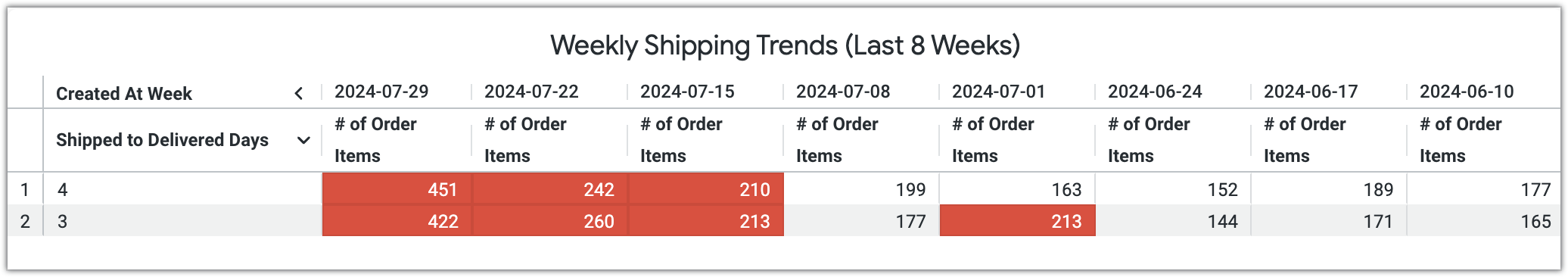Screen dimensions: 1568x277
Task: Click the 2024-06-10 week column header
Action: (x=1467, y=92)
